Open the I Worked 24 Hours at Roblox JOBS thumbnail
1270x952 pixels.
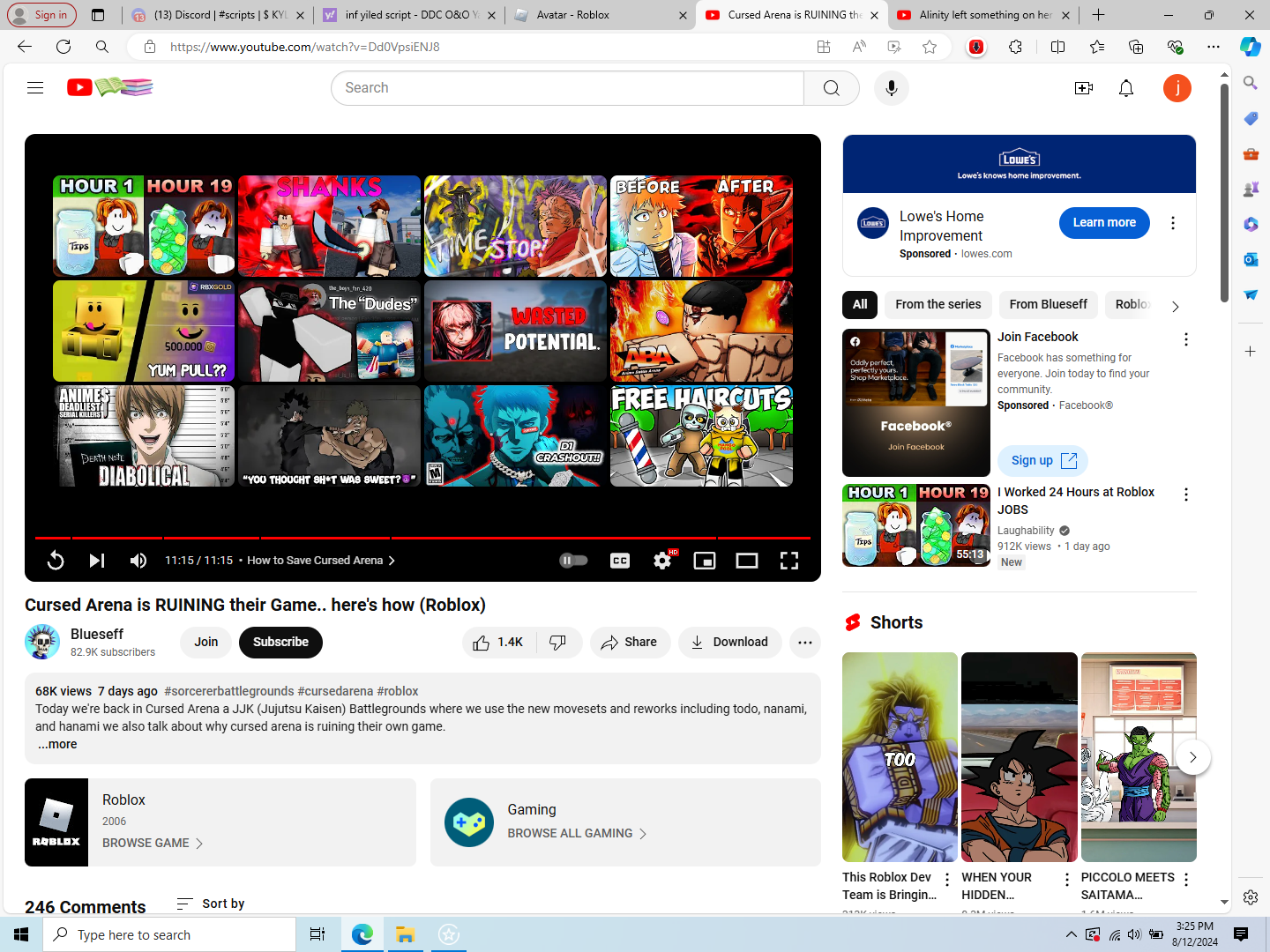(x=916, y=525)
